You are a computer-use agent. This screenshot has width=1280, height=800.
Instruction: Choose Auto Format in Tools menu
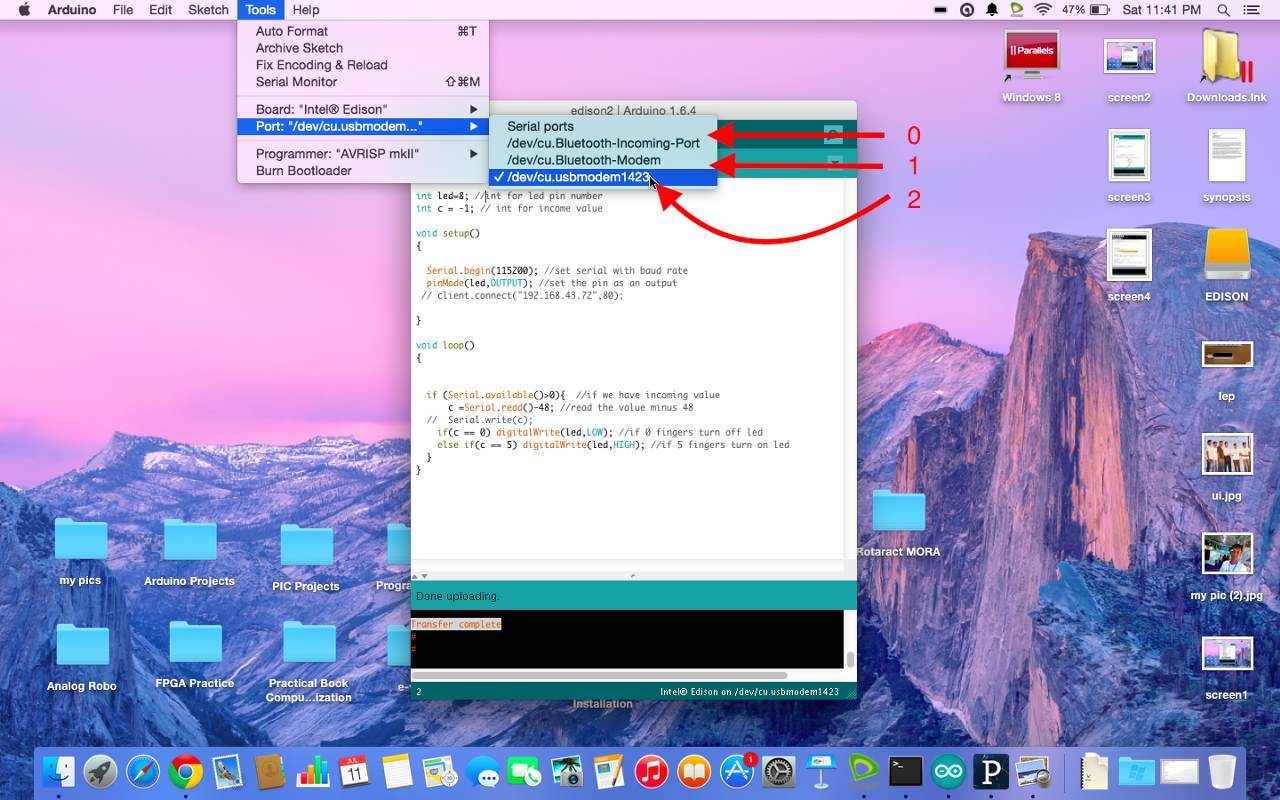click(x=363, y=31)
